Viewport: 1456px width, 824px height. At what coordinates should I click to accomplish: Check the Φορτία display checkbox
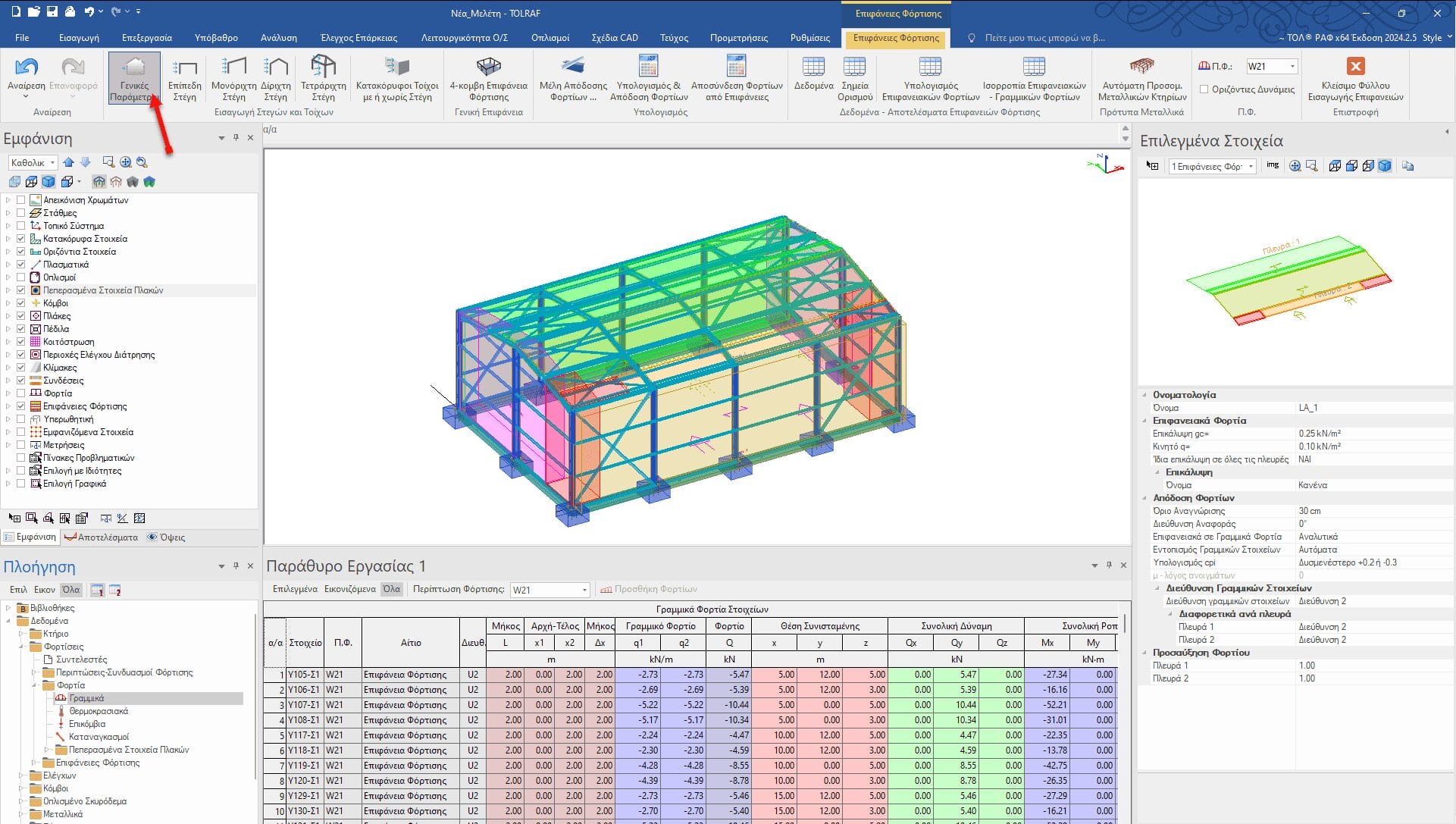[x=21, y=393]
